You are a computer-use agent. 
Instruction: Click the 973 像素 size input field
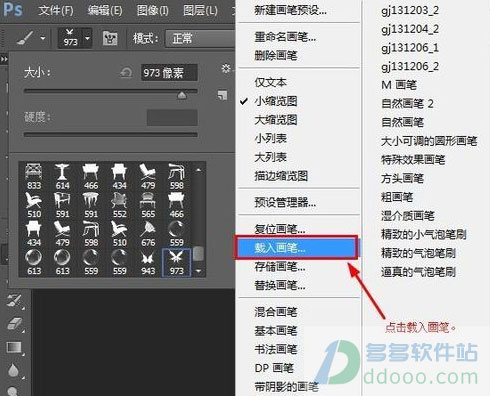click(169, 73)
